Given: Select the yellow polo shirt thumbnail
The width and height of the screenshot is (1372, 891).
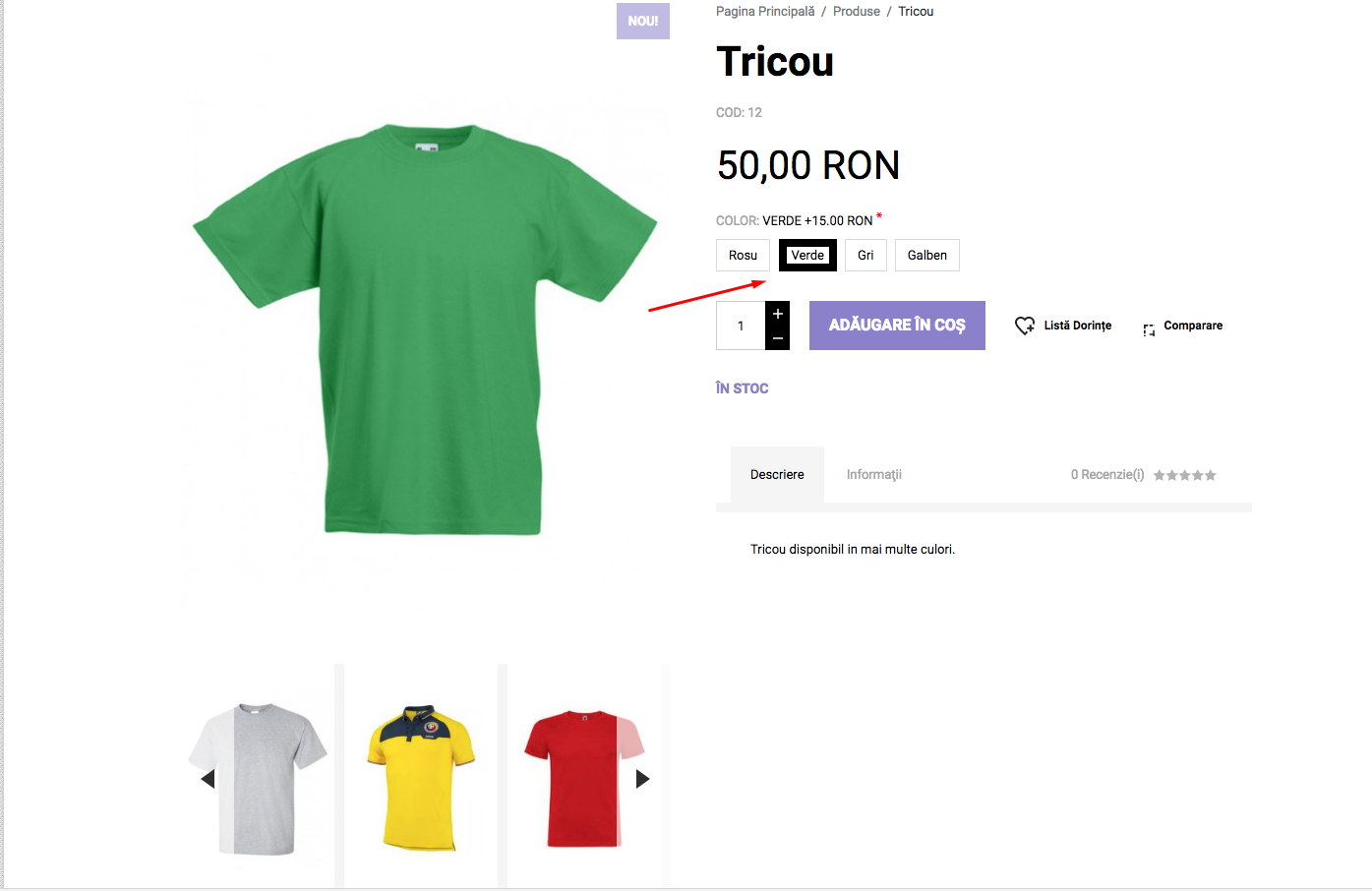Looking at the screenshot, I should coord(421,777).
